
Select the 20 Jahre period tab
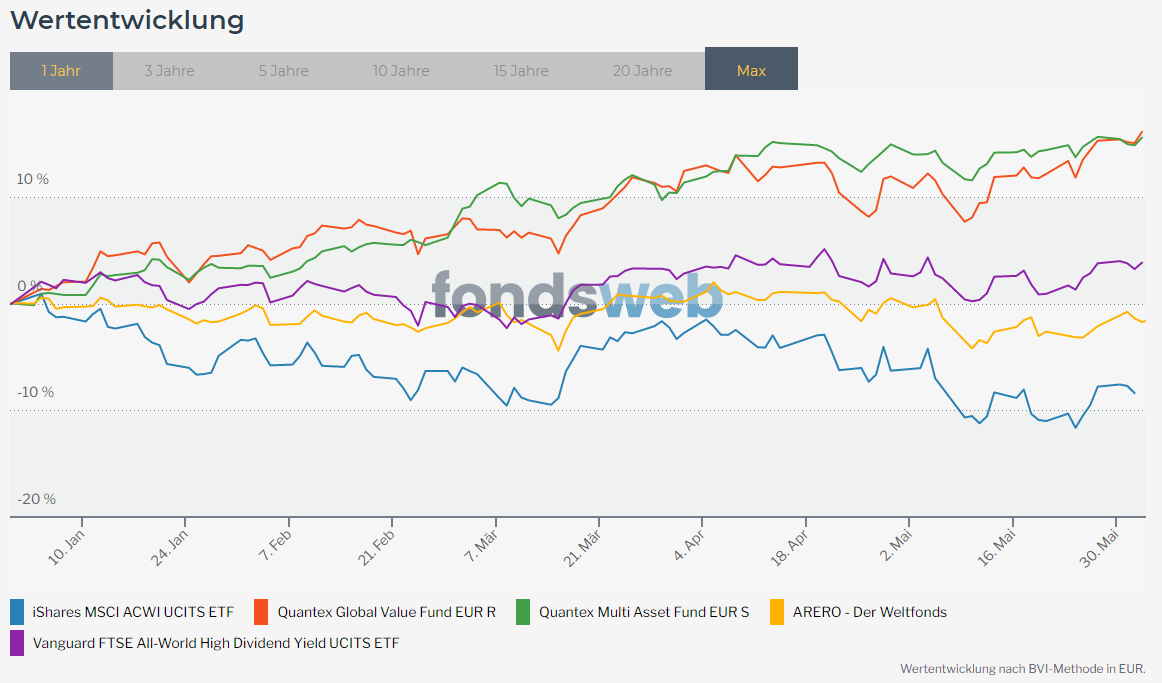tap(643, 71)
